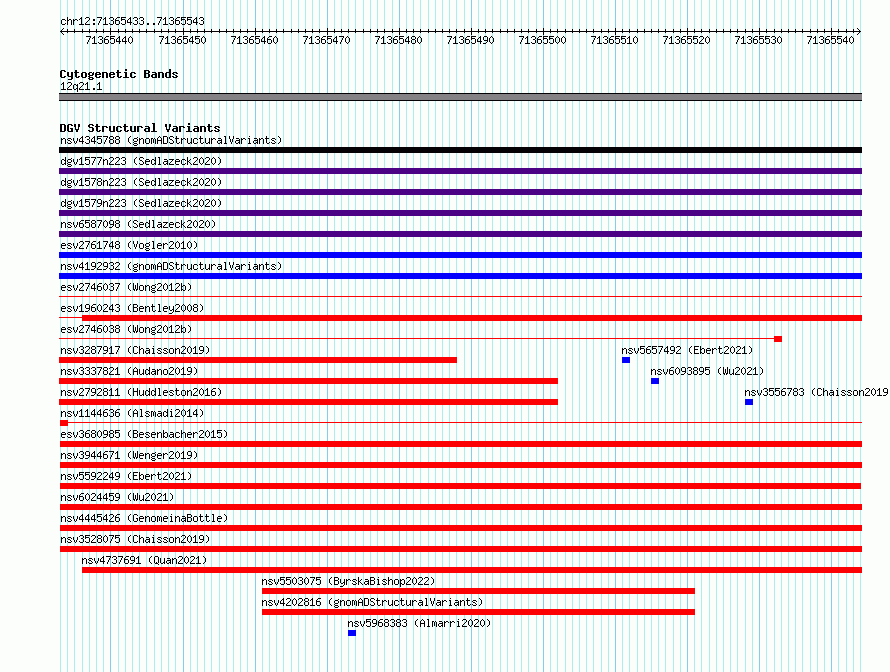Select the red bar under nsv4737691
Image resolution: width=890 pixels, height=672 pixels.
point(472,570)
